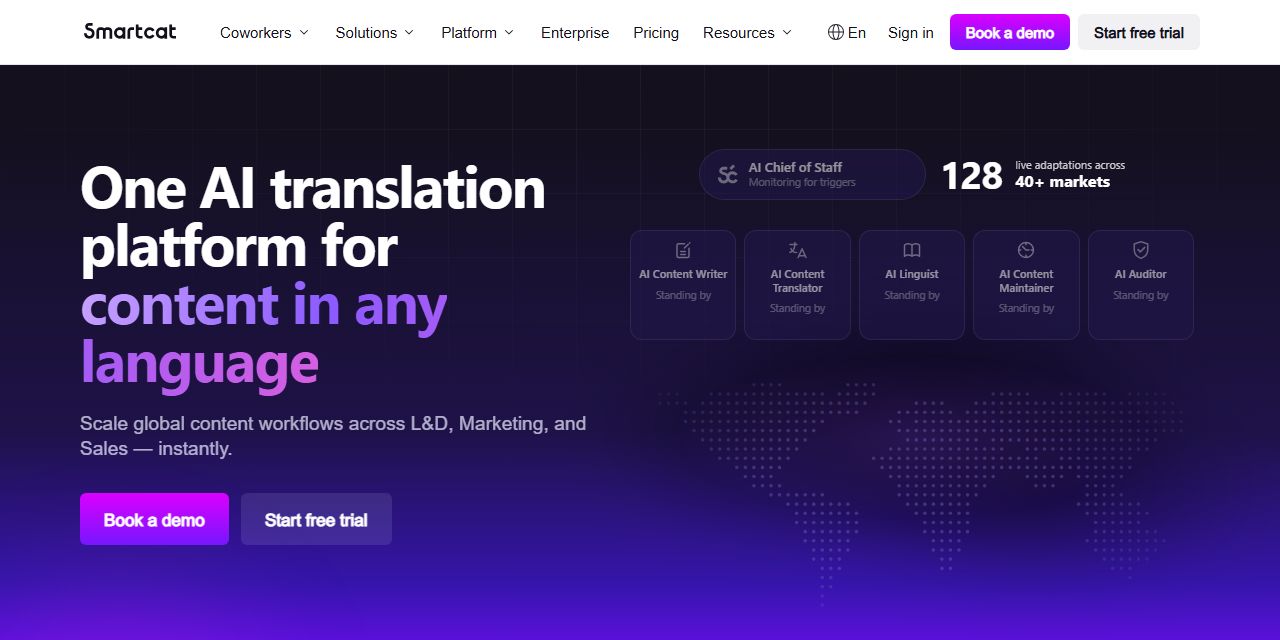Click Book a demo in the header
Screen dimensions: 1280x640
pyautogui.click(x=1010, y=32)
